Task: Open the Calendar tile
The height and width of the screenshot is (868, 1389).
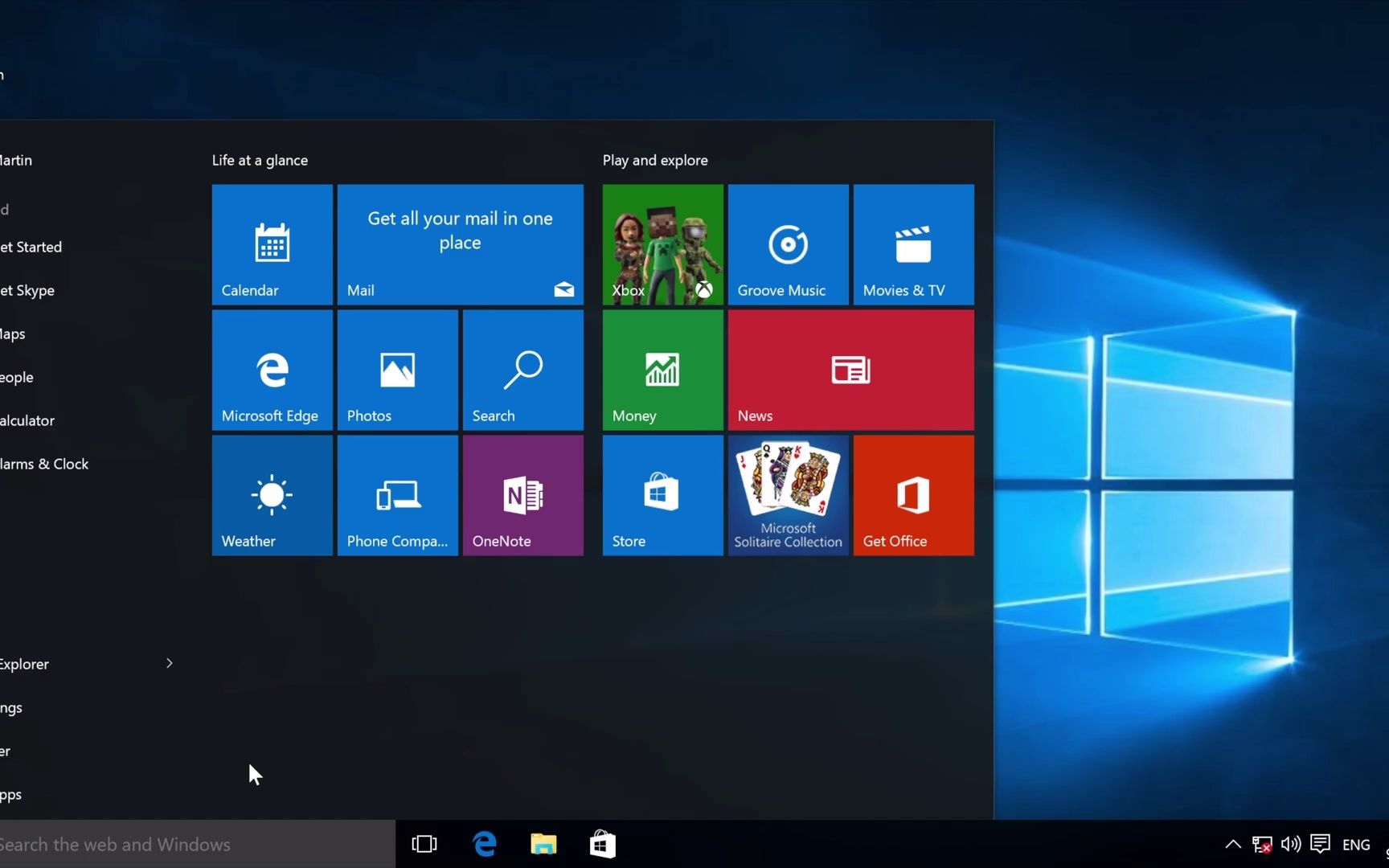Action: tap(271, 244)
